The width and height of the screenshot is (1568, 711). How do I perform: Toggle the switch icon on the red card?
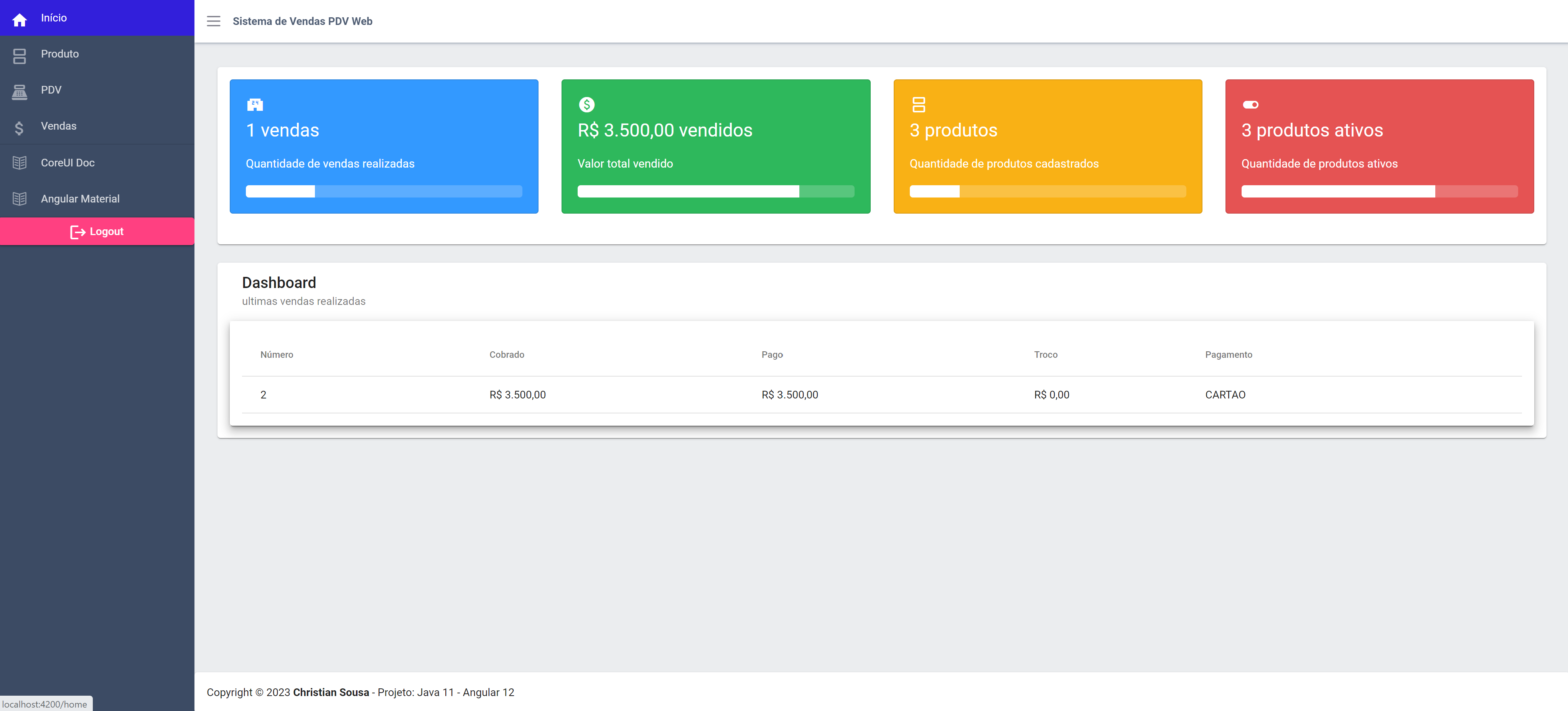pos(1252,104)
